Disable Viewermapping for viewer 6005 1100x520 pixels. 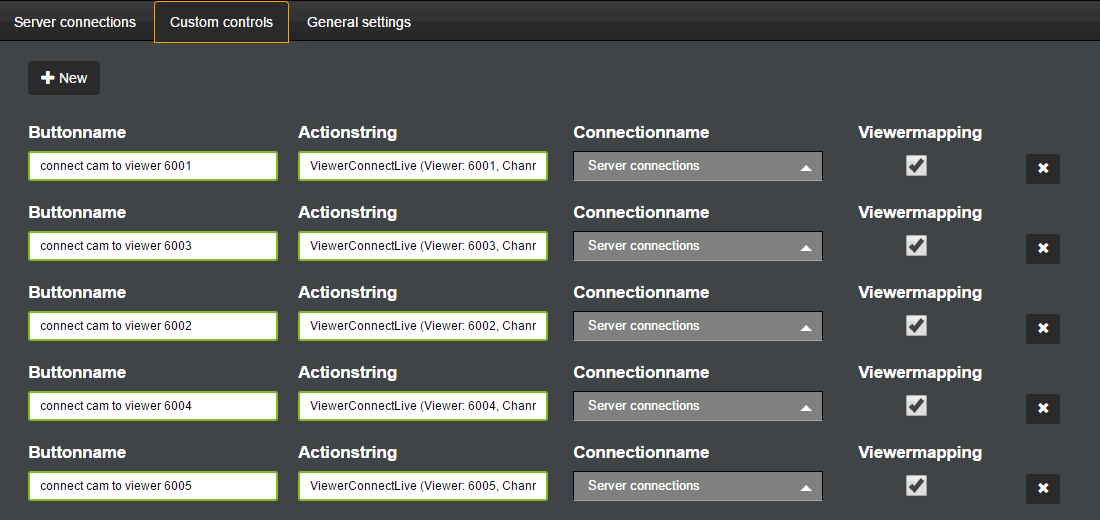pyautogui.click(x=916, y=486)
